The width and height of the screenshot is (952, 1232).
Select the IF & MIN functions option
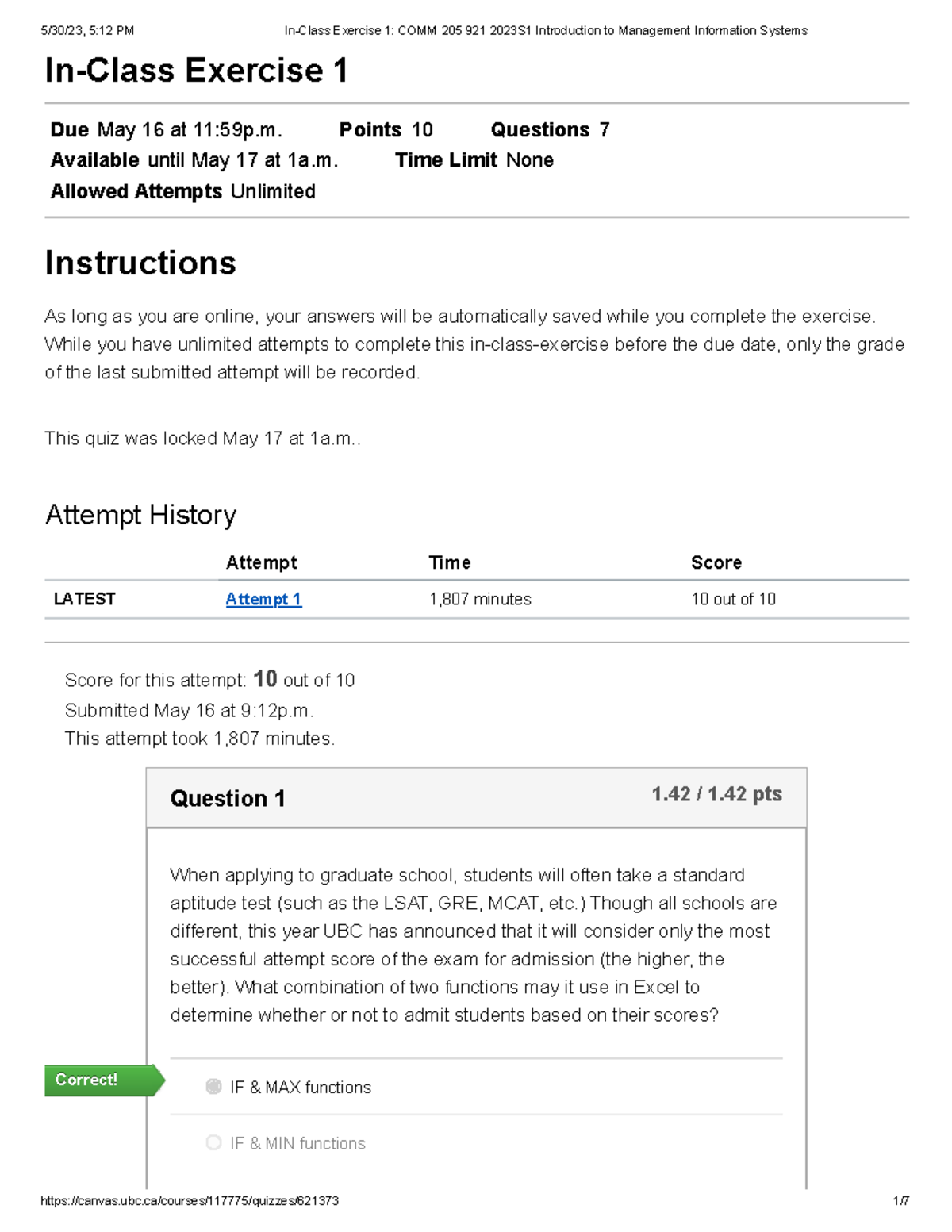tap(213, 1143)
